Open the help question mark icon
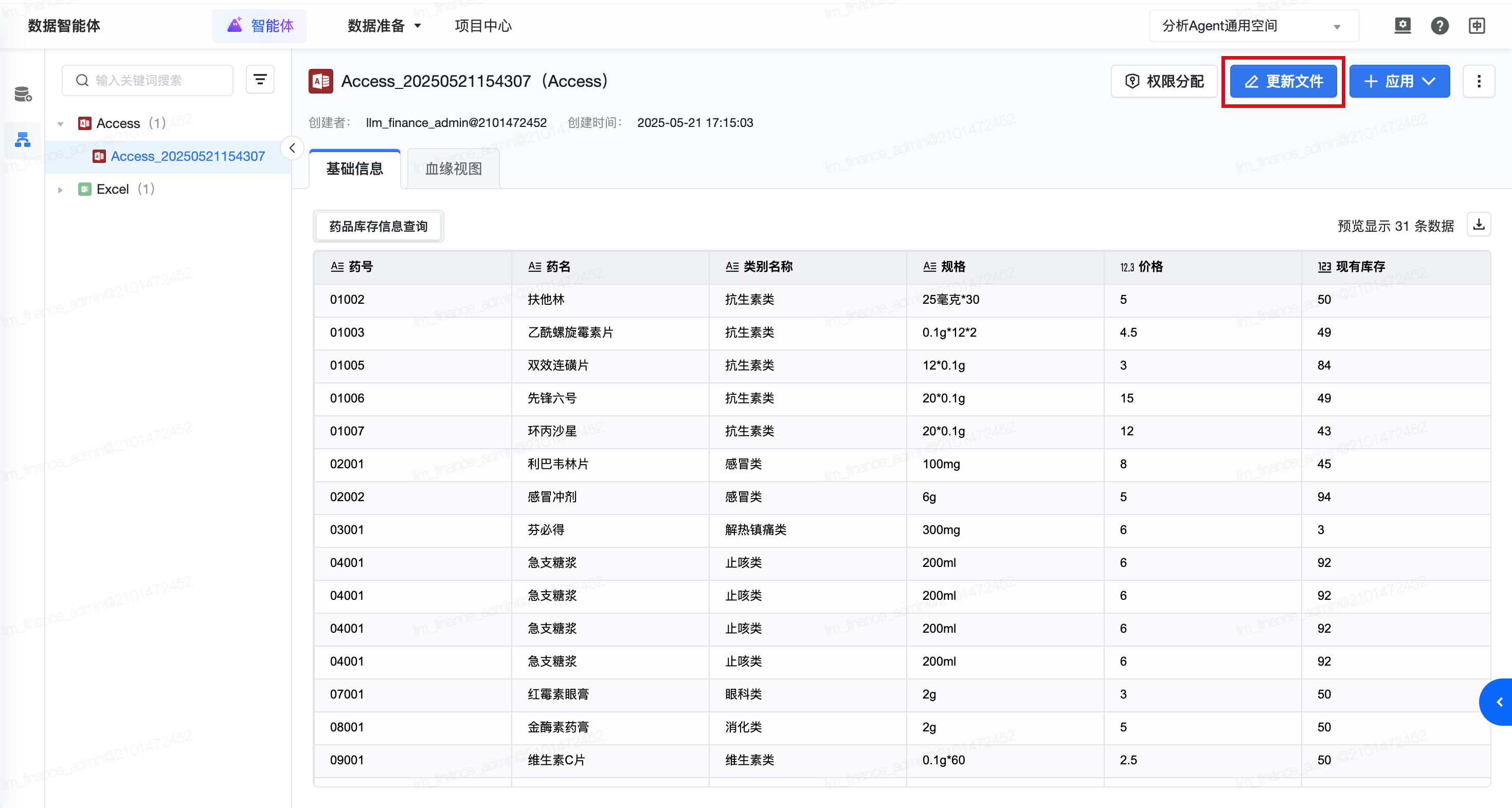The width and height of the screenshot is (1512, 808). (x=1439, y=26)
